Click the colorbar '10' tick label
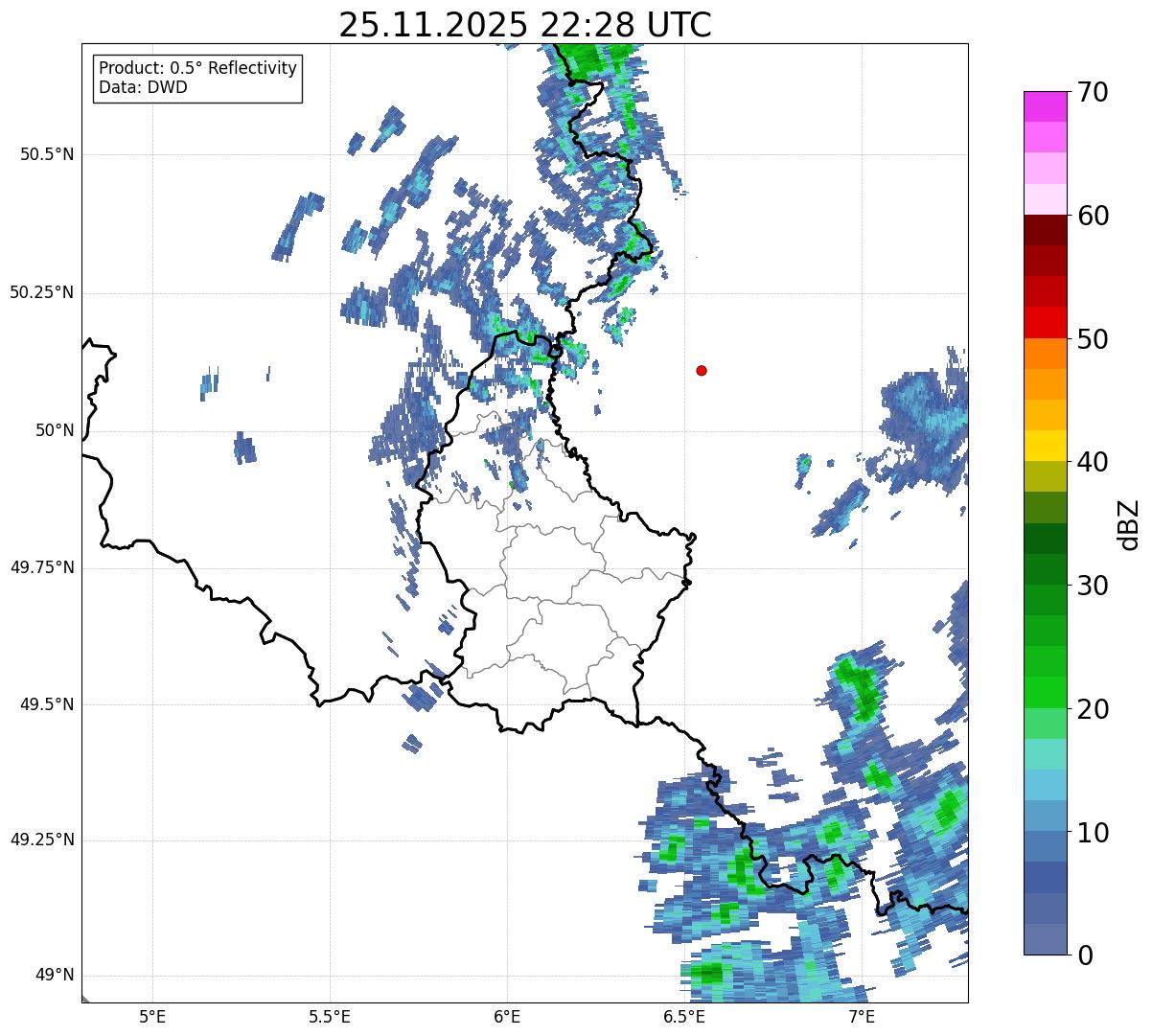Image resolution: width=1152 pixels, height=1036 pixels. click(1093, 832)
